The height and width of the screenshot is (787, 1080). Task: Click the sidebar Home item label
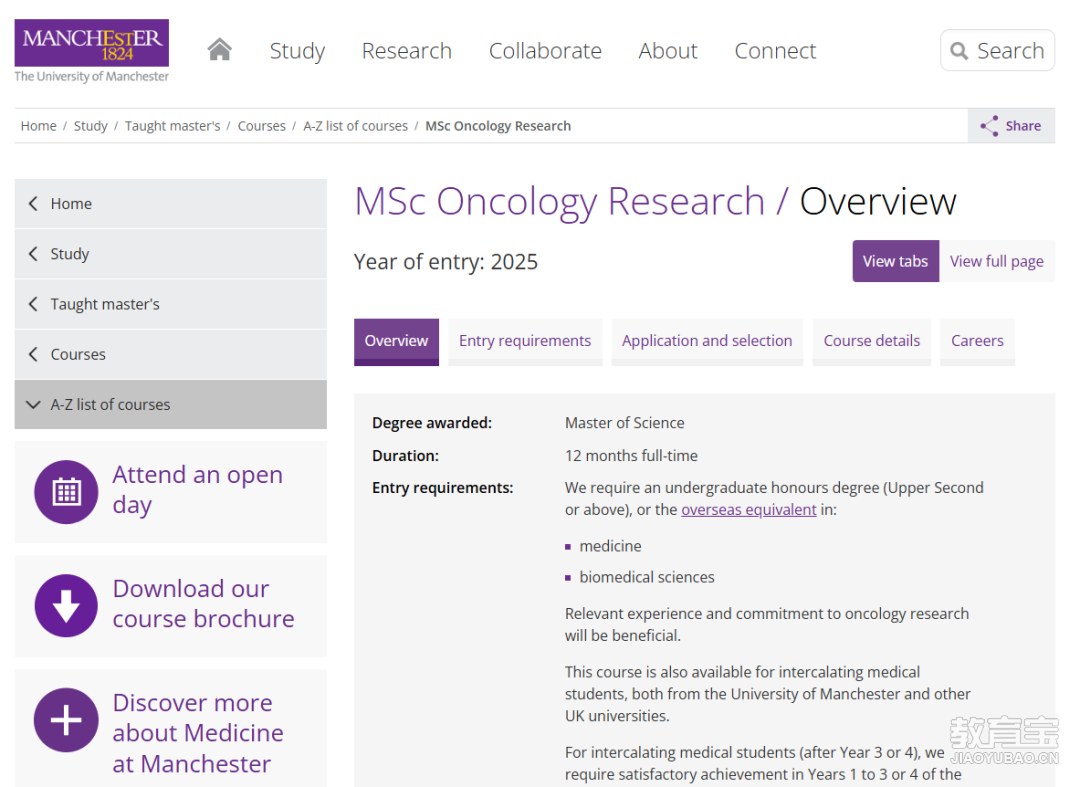(x=71, y=204)
